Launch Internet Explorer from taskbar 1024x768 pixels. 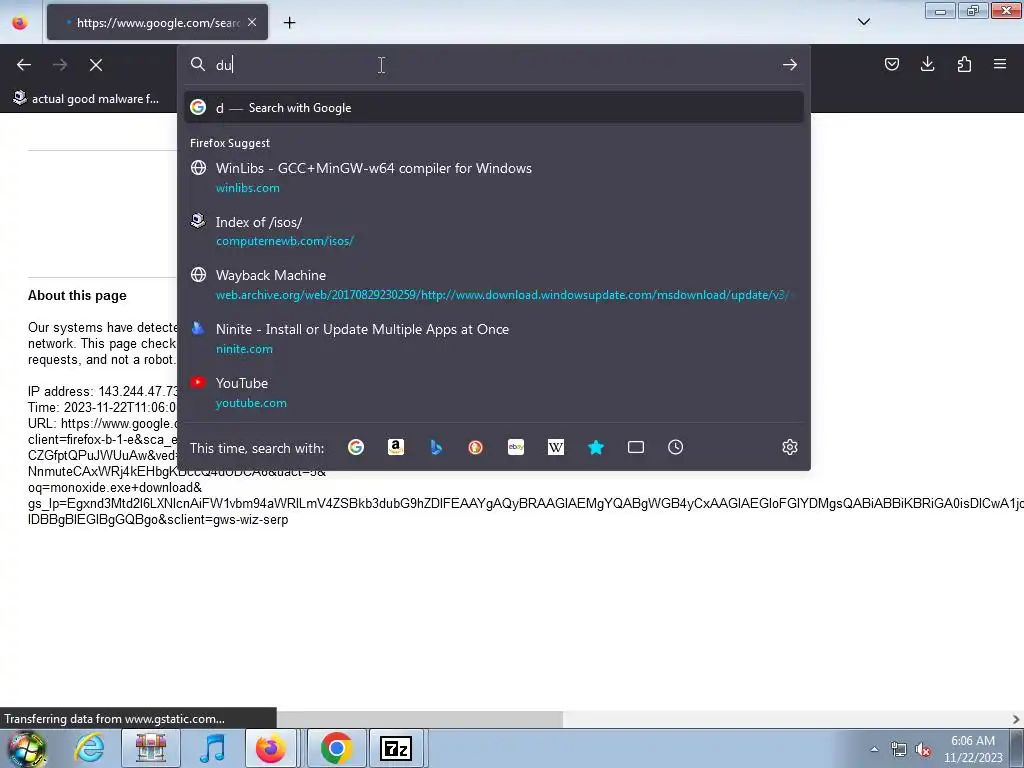tap(89, 748)
